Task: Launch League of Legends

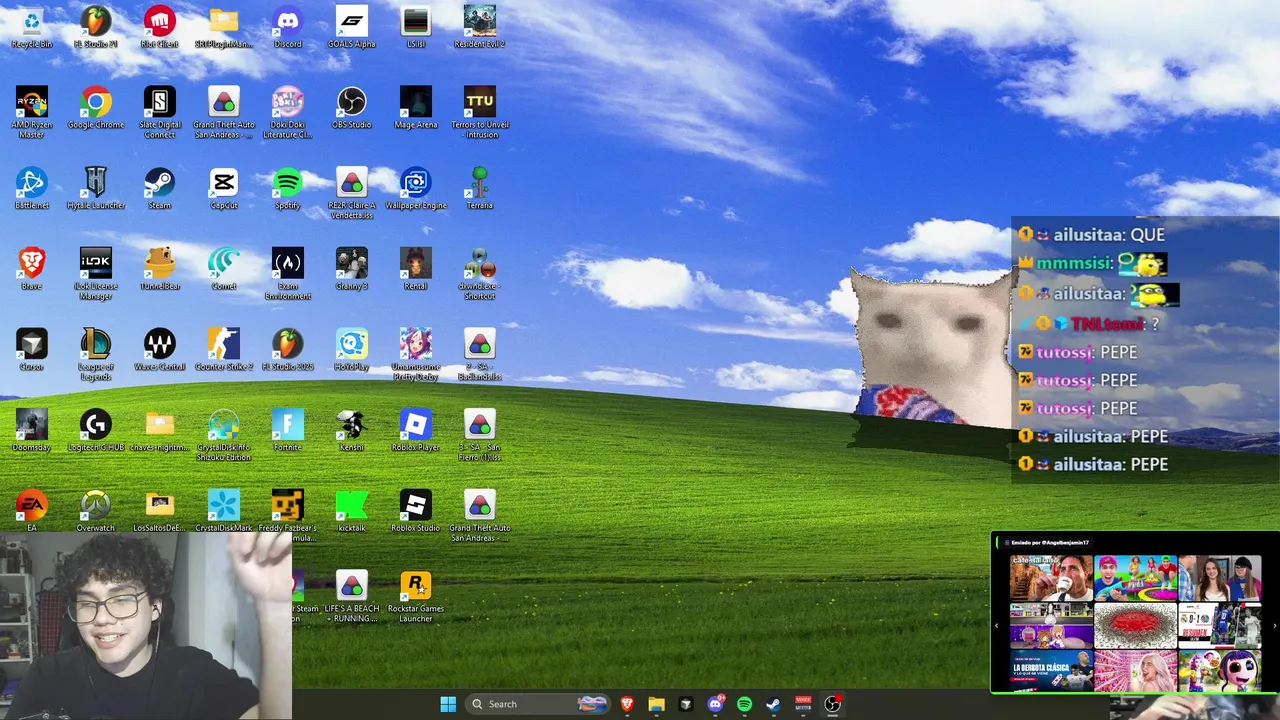Action: pos(95,355)
